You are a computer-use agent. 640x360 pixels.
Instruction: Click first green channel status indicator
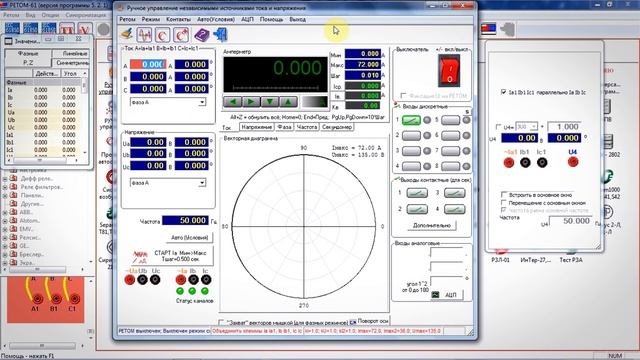coord(180,291)
